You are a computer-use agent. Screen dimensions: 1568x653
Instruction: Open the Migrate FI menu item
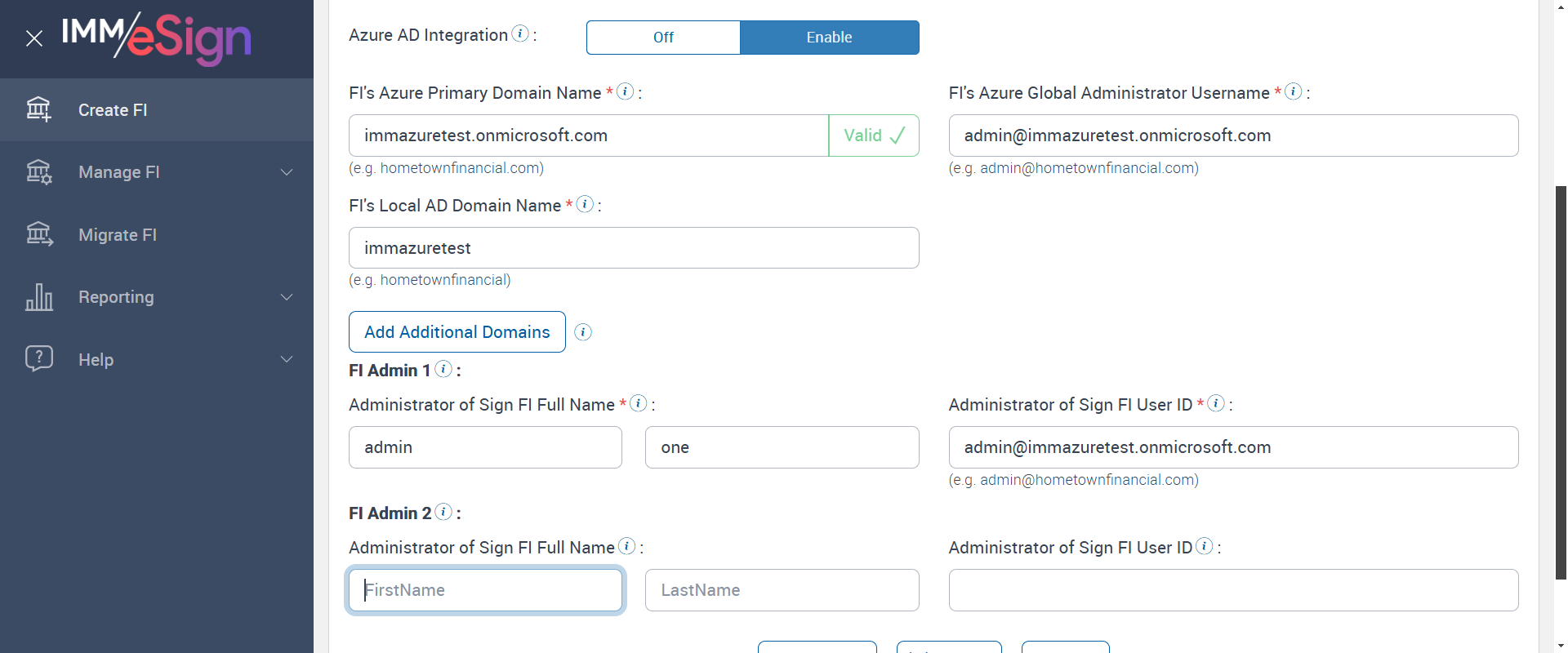(x=118, y=235)
